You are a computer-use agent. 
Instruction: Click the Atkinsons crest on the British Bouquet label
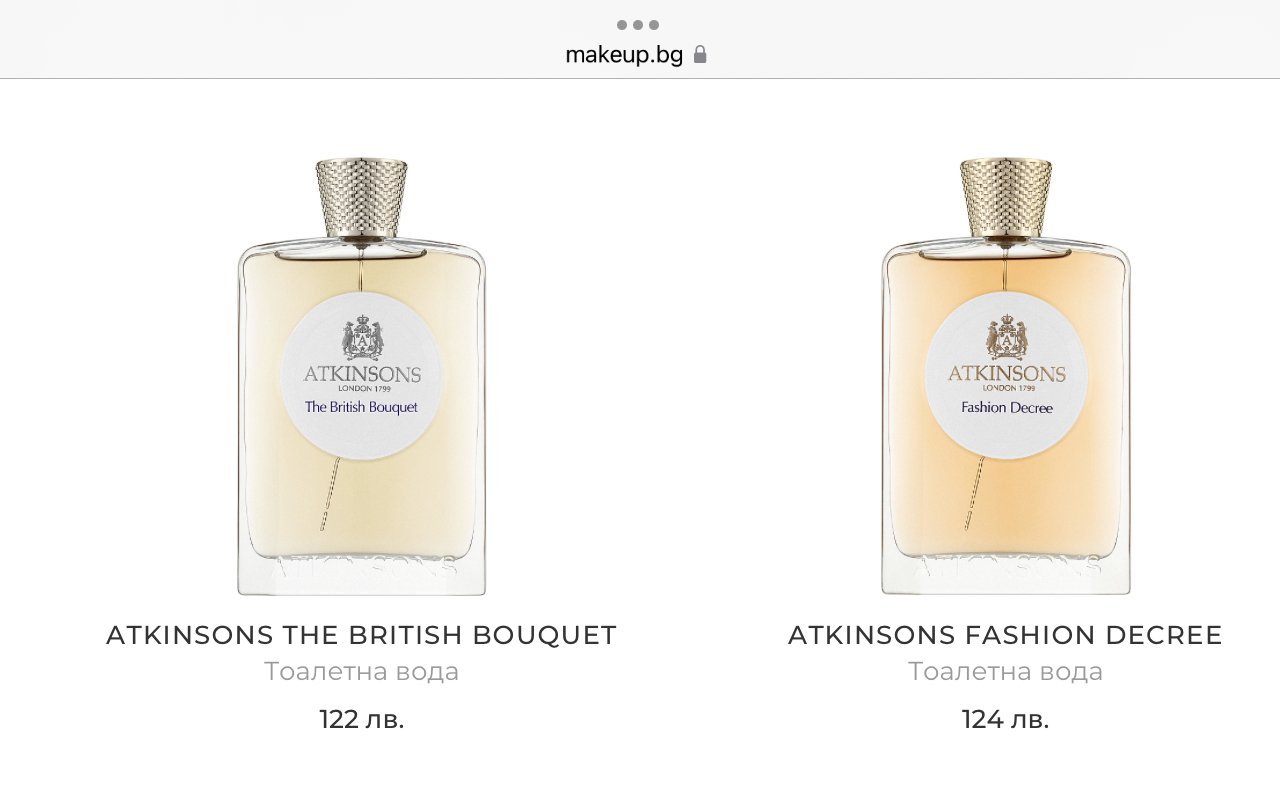point(362,338)
